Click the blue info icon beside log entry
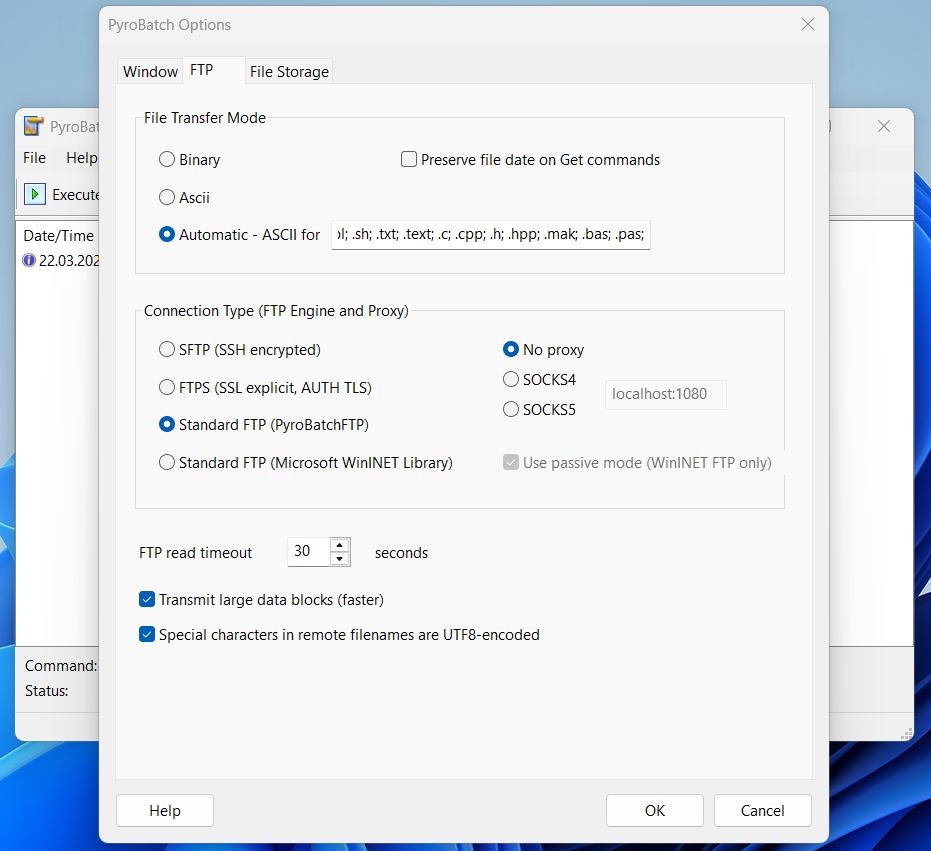This screenshot has width=931, height=851. pyautogui.click(x=29, y=260)
